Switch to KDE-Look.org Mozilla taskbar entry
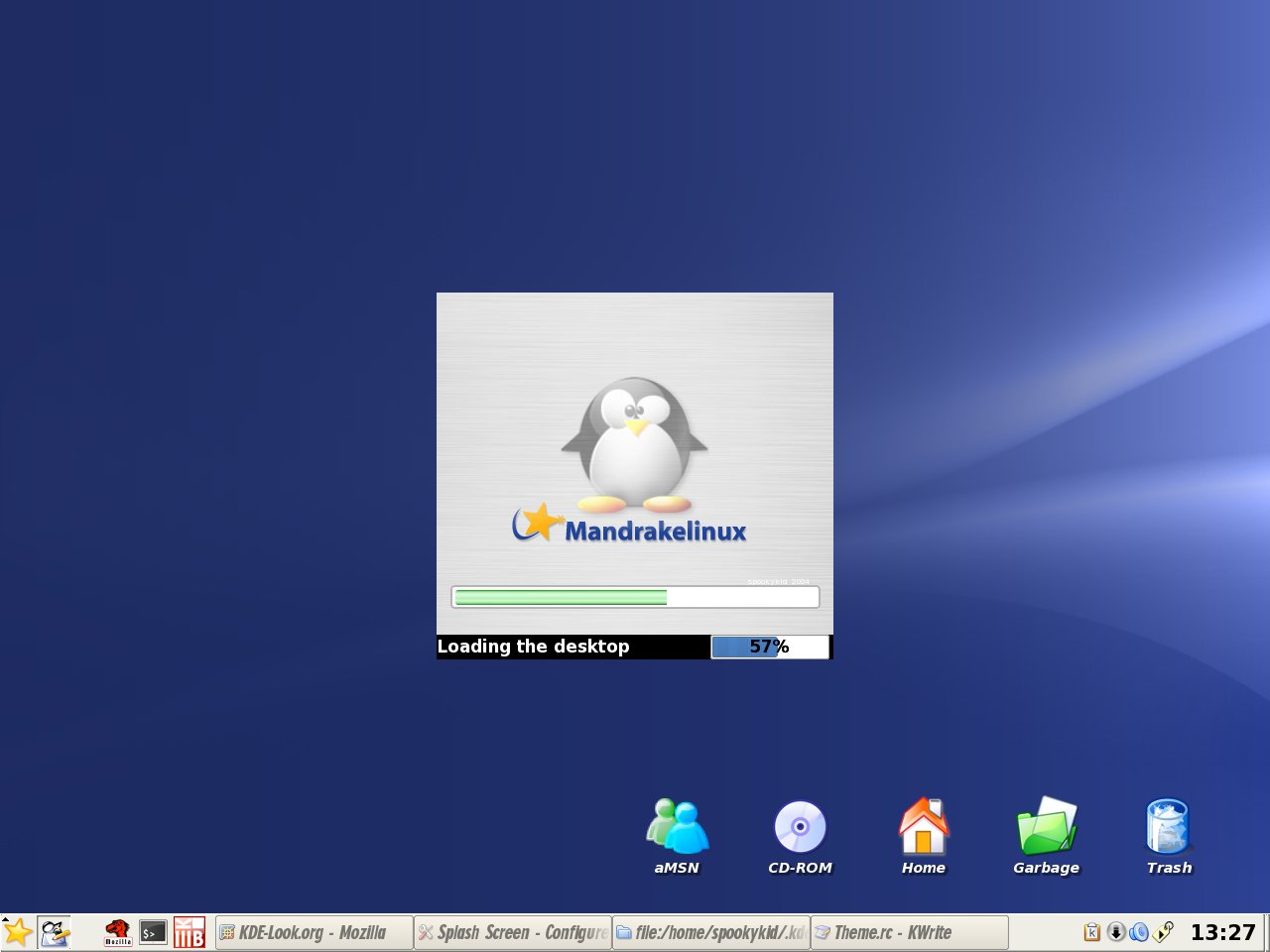 pyautogui.click(x=314, y=932)
